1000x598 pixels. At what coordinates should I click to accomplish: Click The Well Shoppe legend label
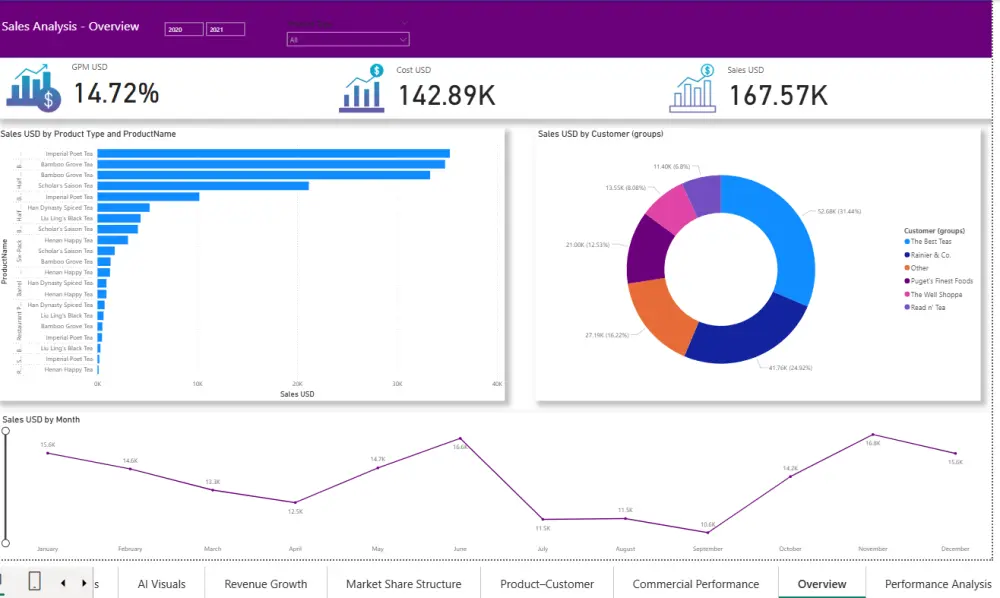click(x=936, y=295)
